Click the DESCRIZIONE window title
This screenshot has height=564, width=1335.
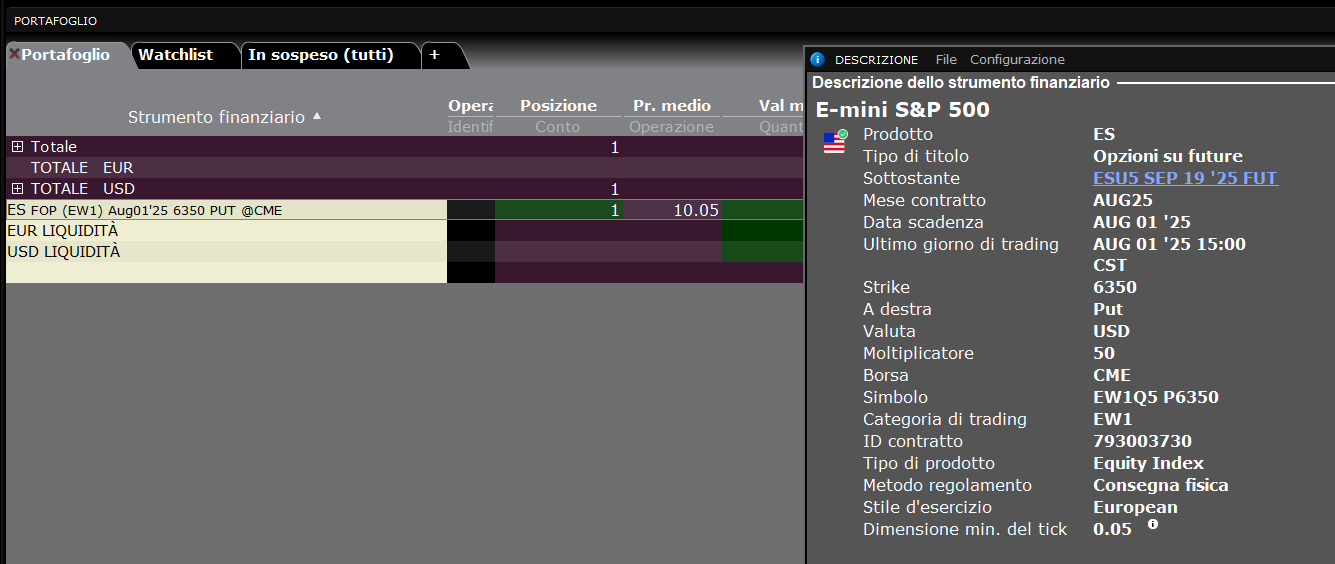click(x=876, y=60)
